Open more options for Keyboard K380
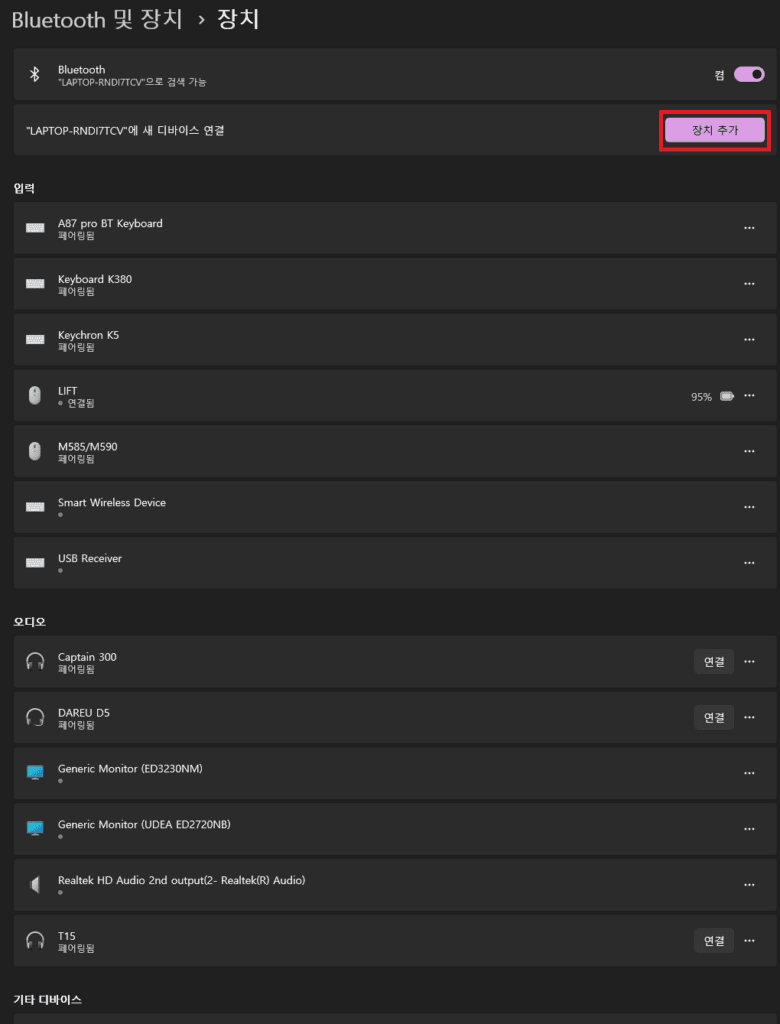Screen dimensions: 780x1024 (749, 284)
